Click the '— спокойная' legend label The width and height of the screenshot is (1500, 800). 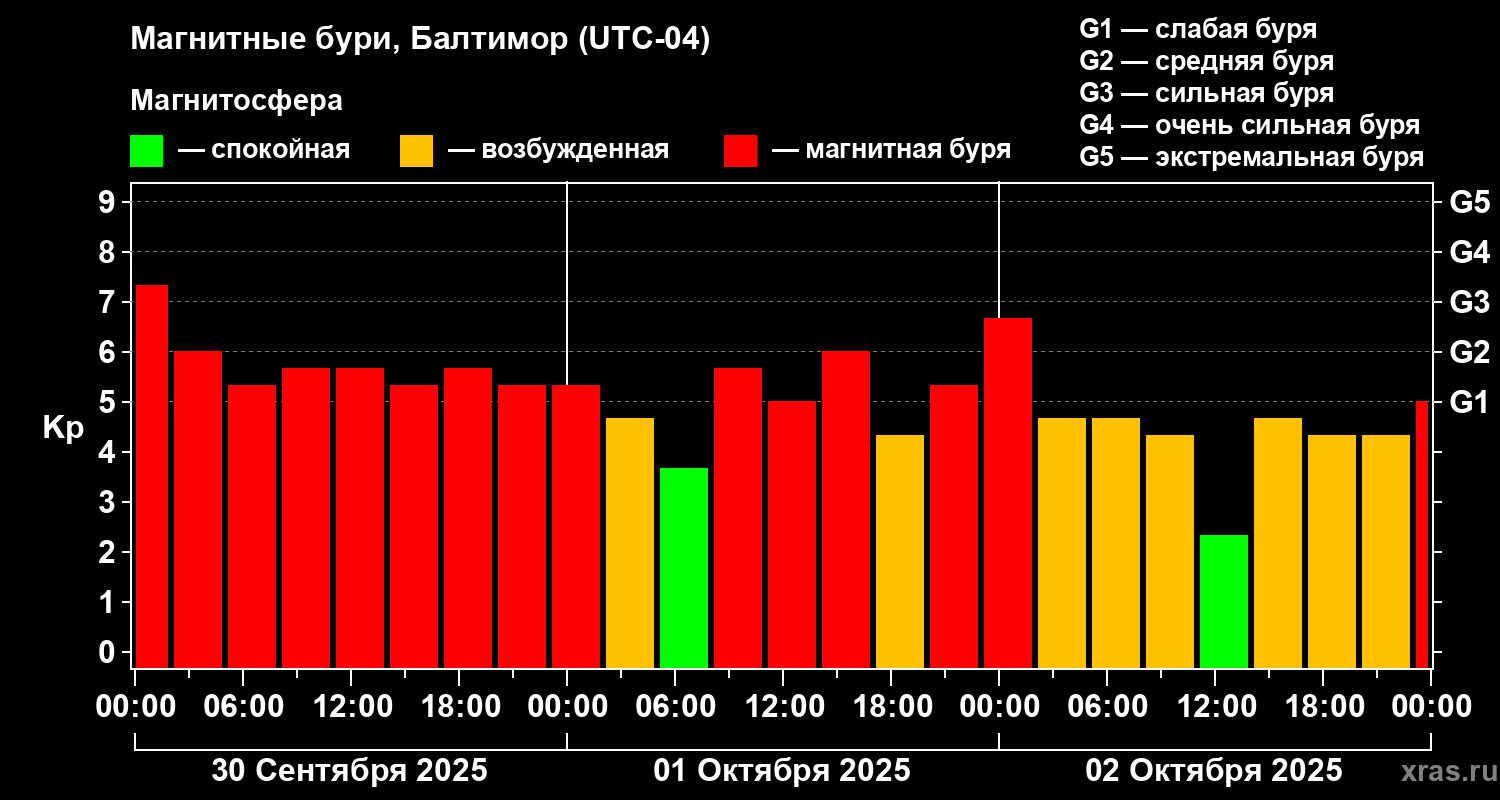coord(263,151)
